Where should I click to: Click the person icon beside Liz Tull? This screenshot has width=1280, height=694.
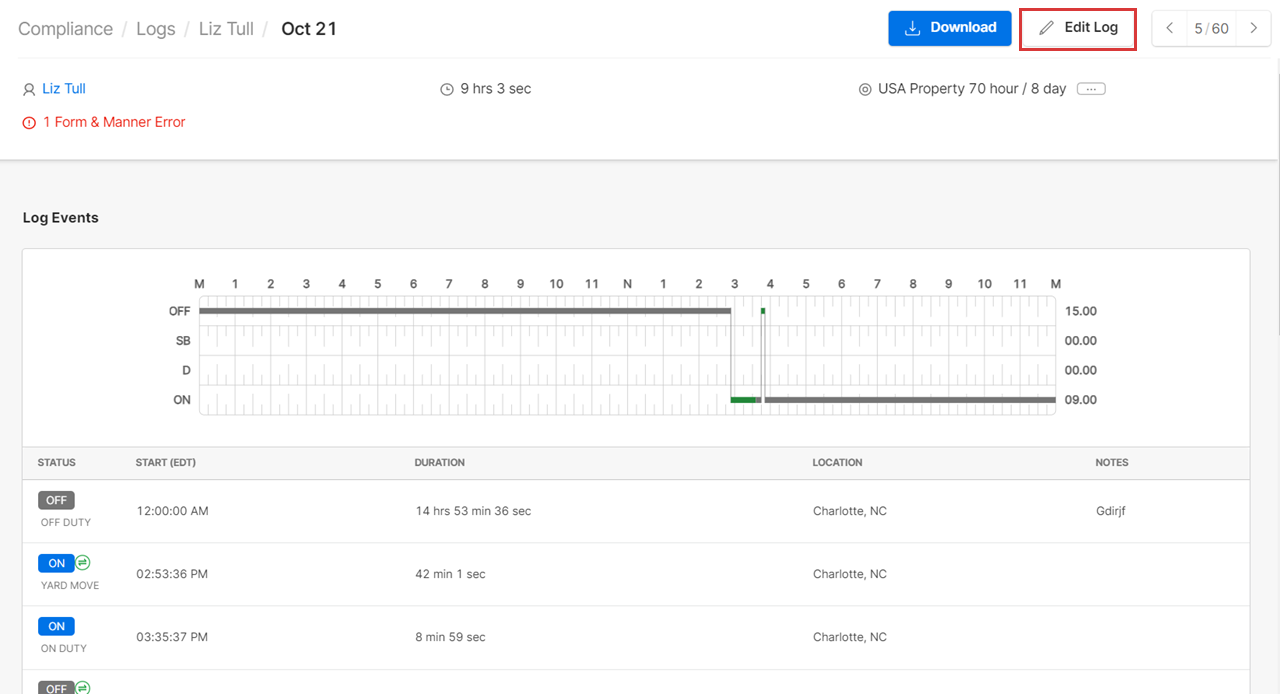(x=29, y=90)
